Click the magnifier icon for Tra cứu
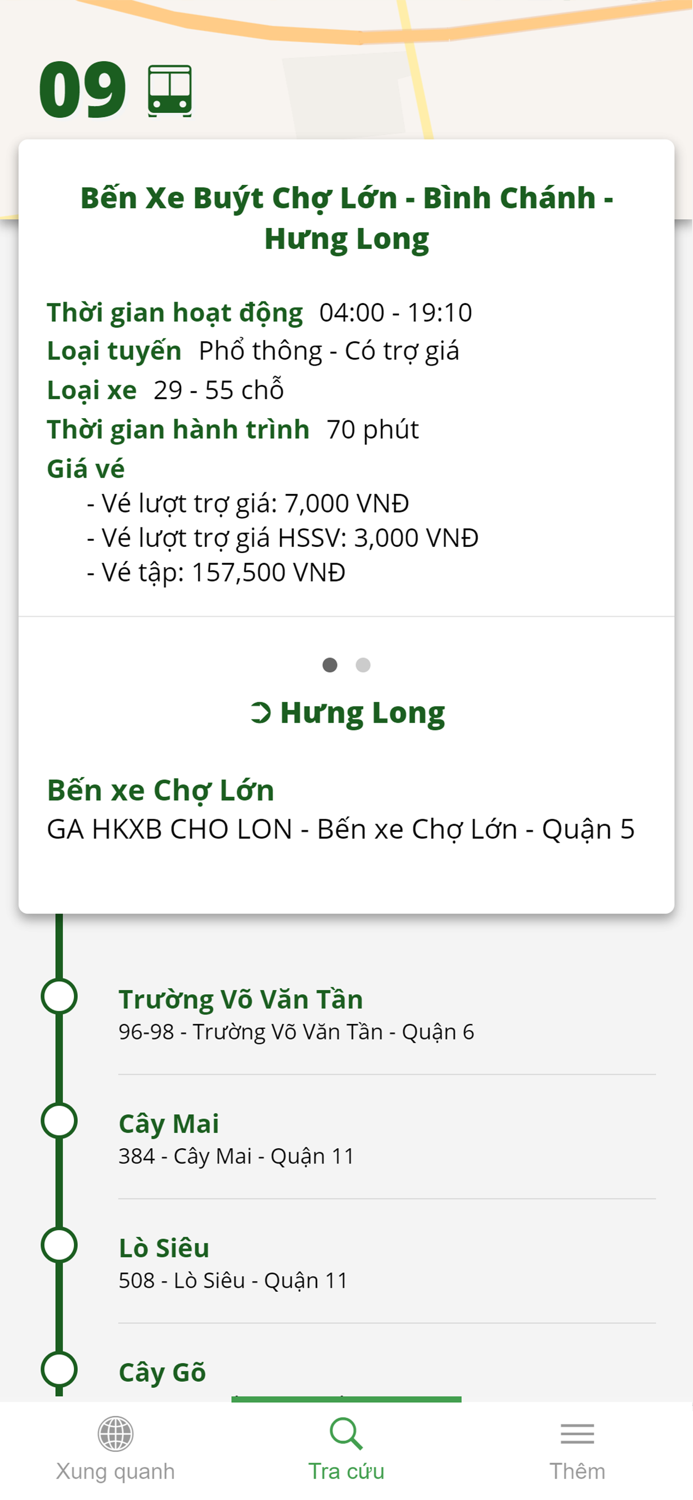The height and width of the screenshot is (1500, 693). pyautogui.click(x=346, y=1433)
